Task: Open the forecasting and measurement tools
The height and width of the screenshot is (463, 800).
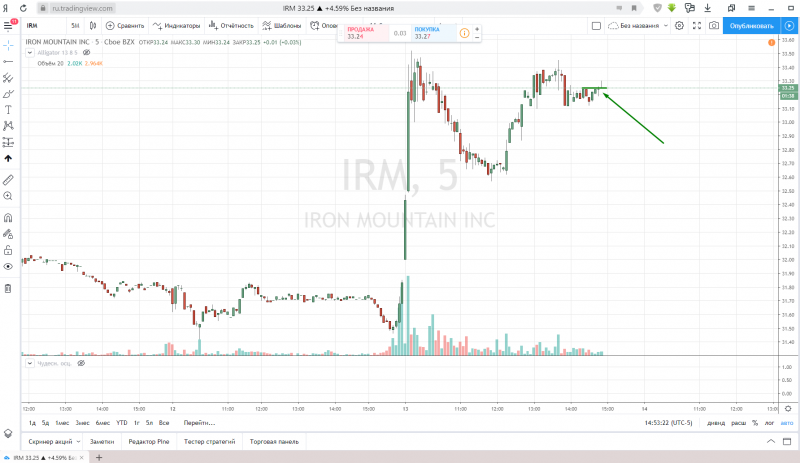Action: click(8, 142)
